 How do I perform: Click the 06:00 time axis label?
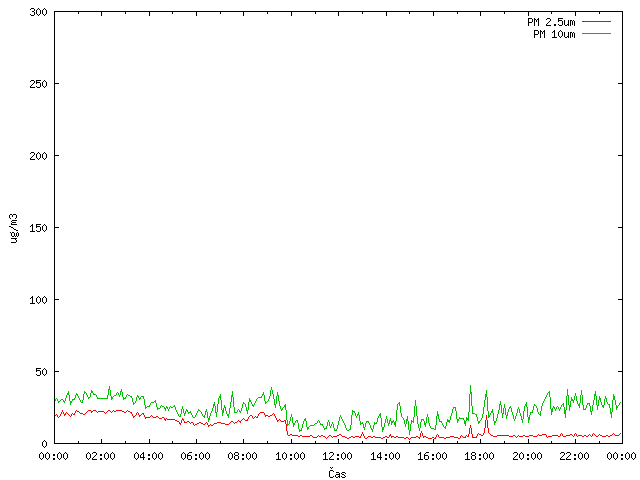click(x=196, y=456)
